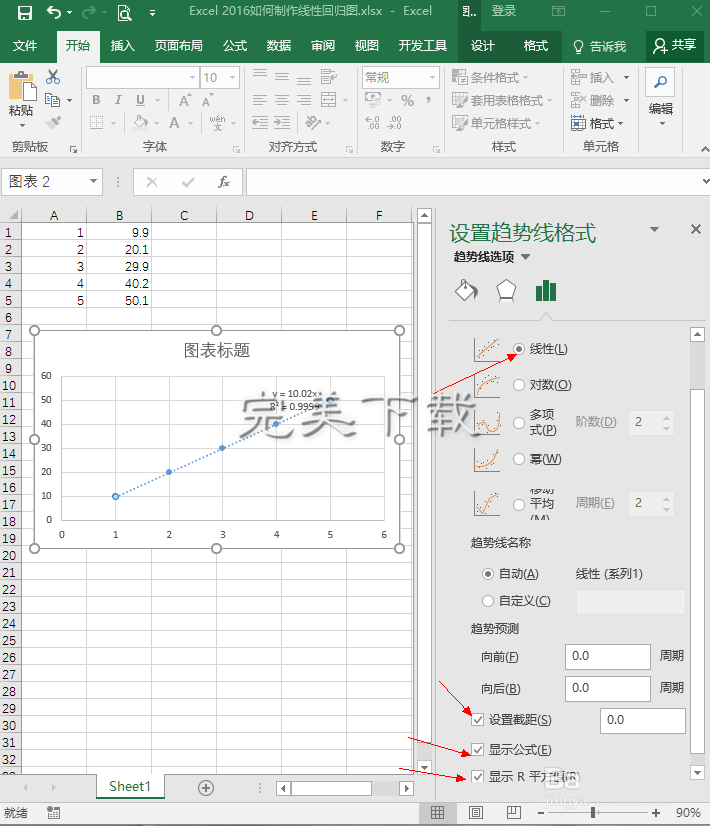Toggle the Set Intercept (设置截距) checkbox

(x=478, y=720)
